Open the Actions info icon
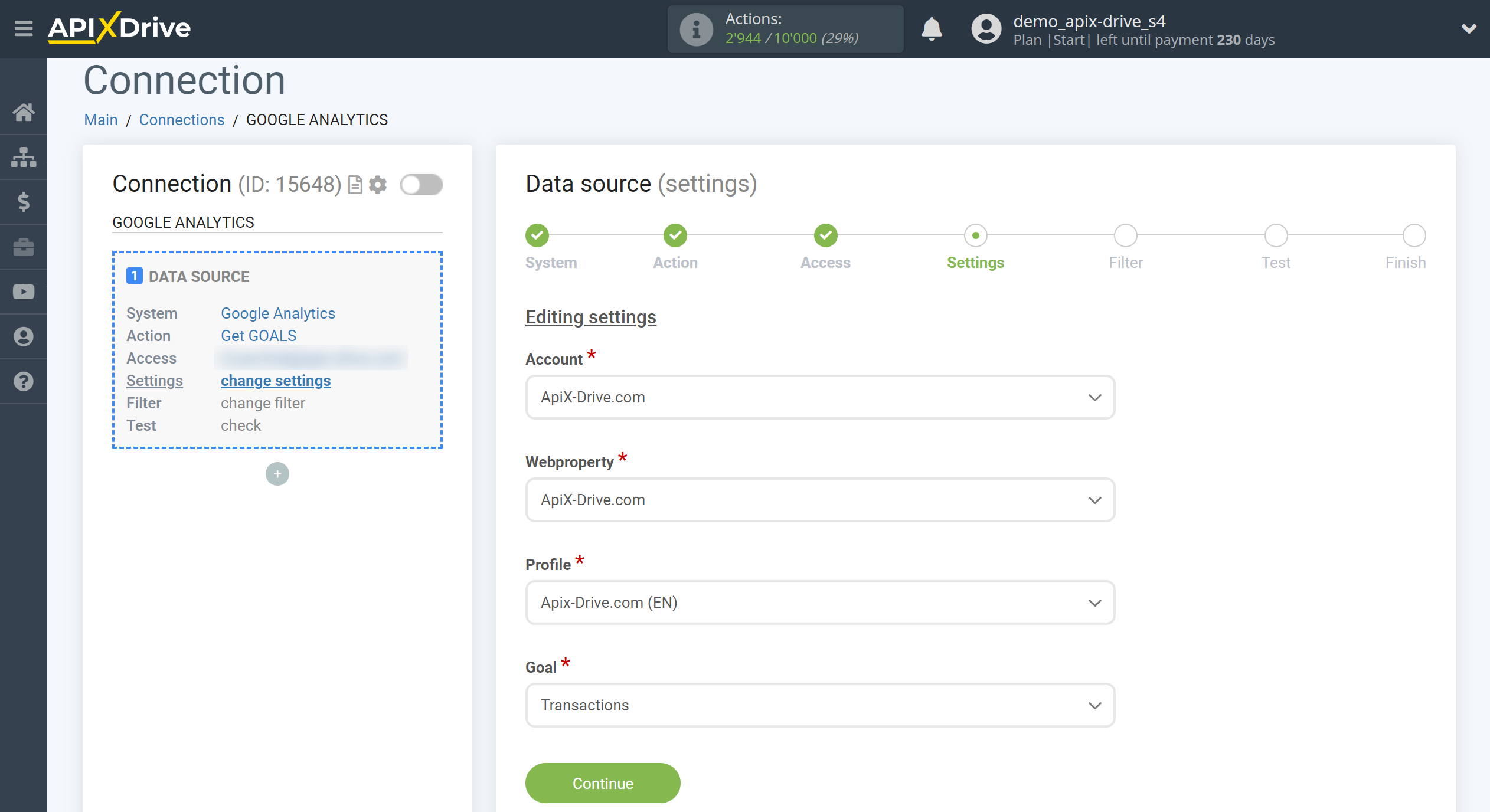The height and width of the screenshot is (812, 1490). click(x=697, y=29)
